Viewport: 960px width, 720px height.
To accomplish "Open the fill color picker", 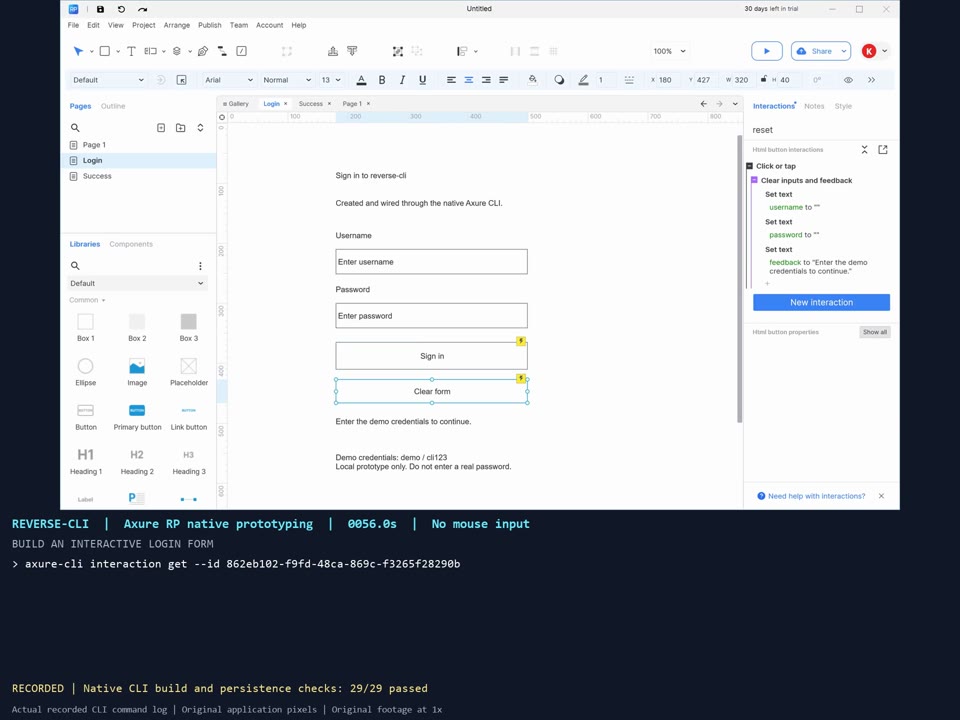I will pos(532,80).
